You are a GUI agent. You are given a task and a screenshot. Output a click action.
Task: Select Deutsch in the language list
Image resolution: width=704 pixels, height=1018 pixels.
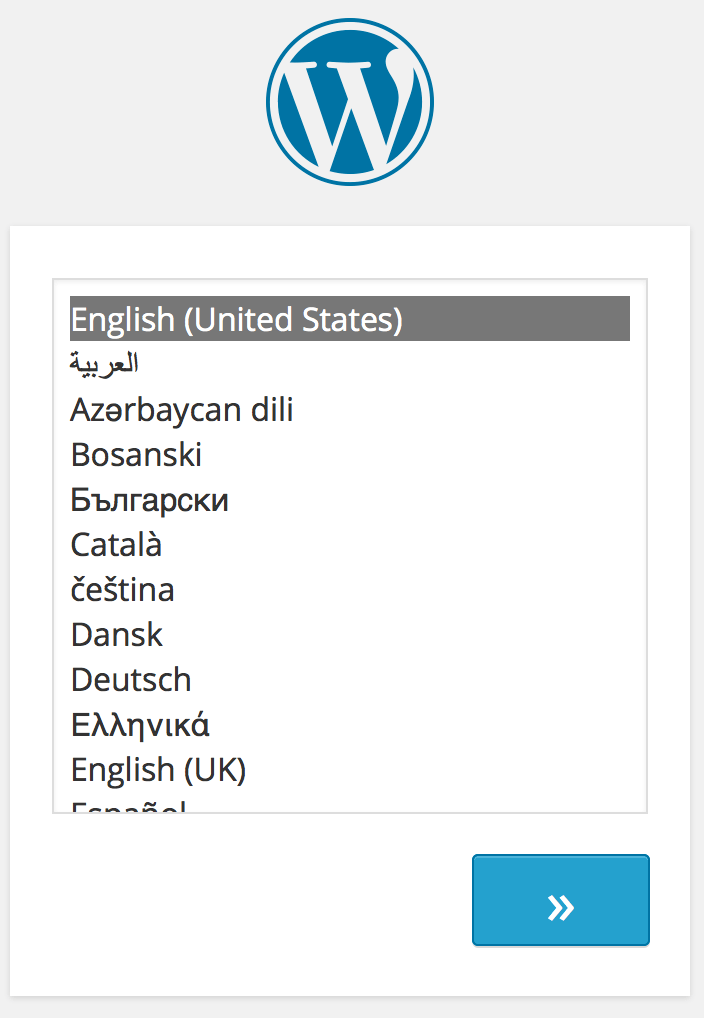(x=131, y=680)
